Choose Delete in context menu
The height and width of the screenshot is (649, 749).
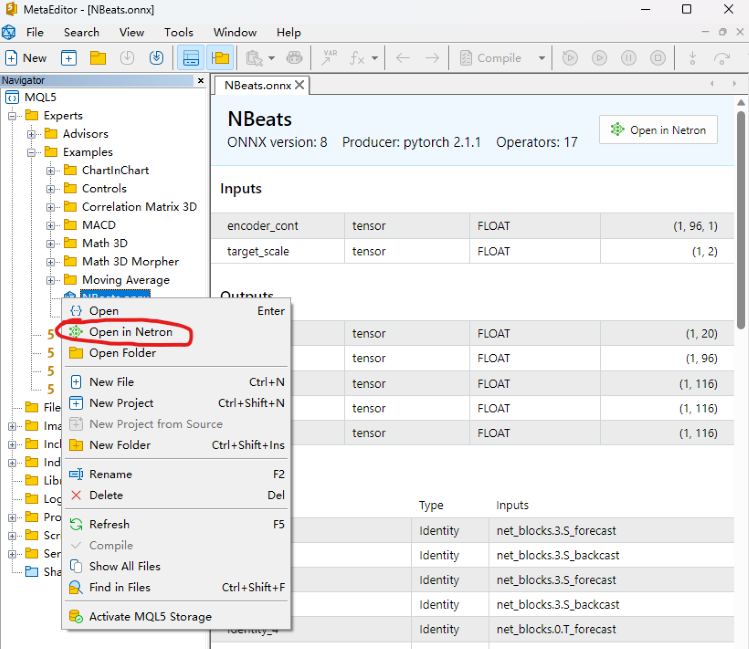click(177, 495)
